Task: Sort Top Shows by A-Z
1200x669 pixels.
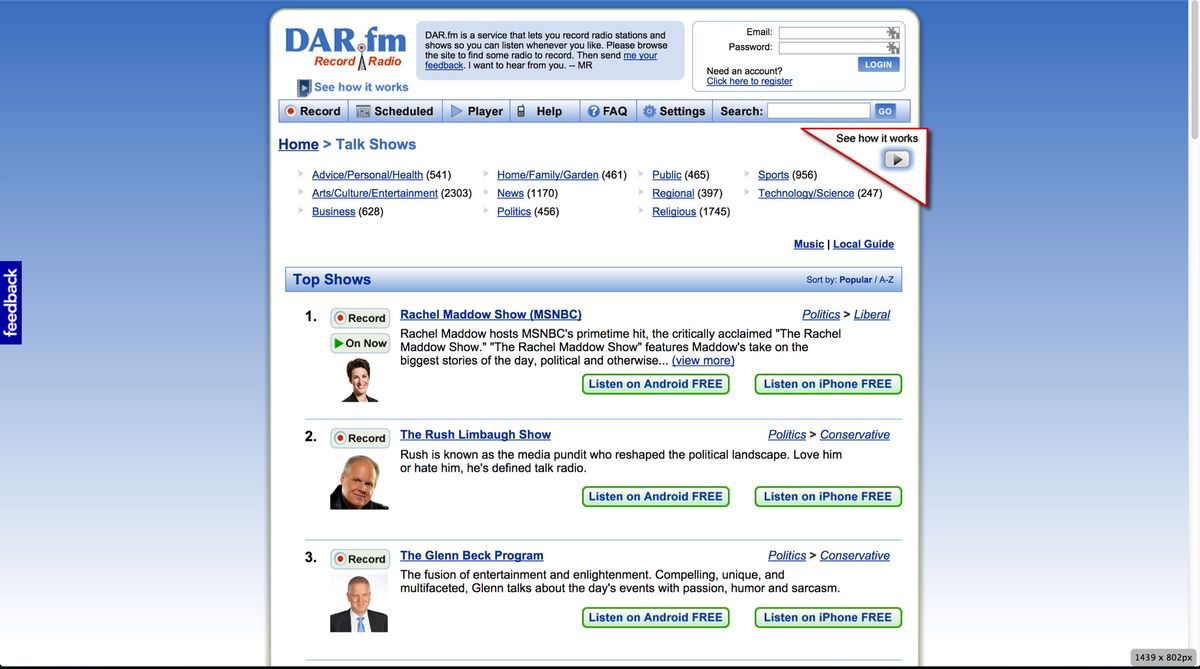Action: pos(888,279)
